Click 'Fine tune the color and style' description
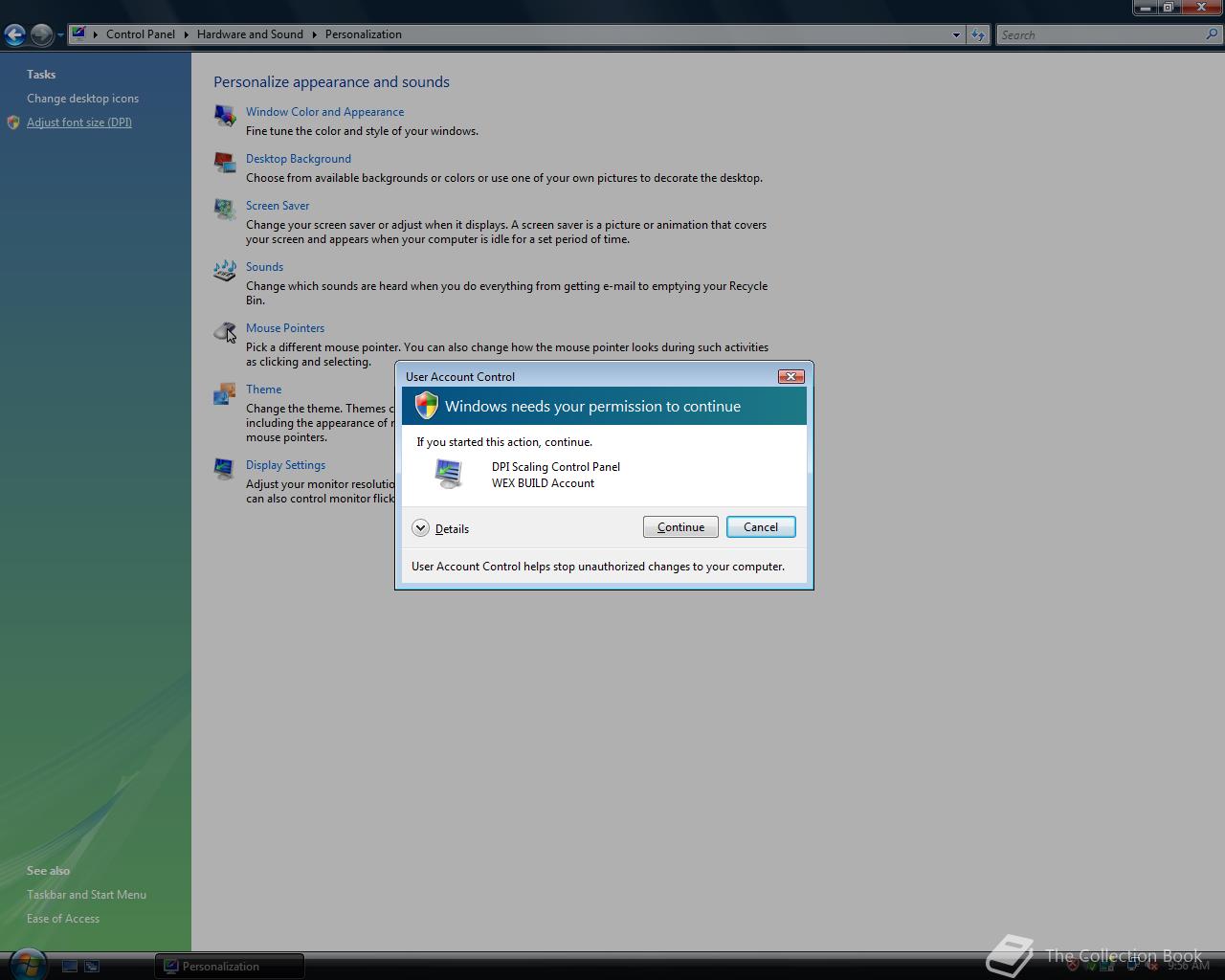The height and width of the screenshot is (980, 1225). [x=362, y=131]
